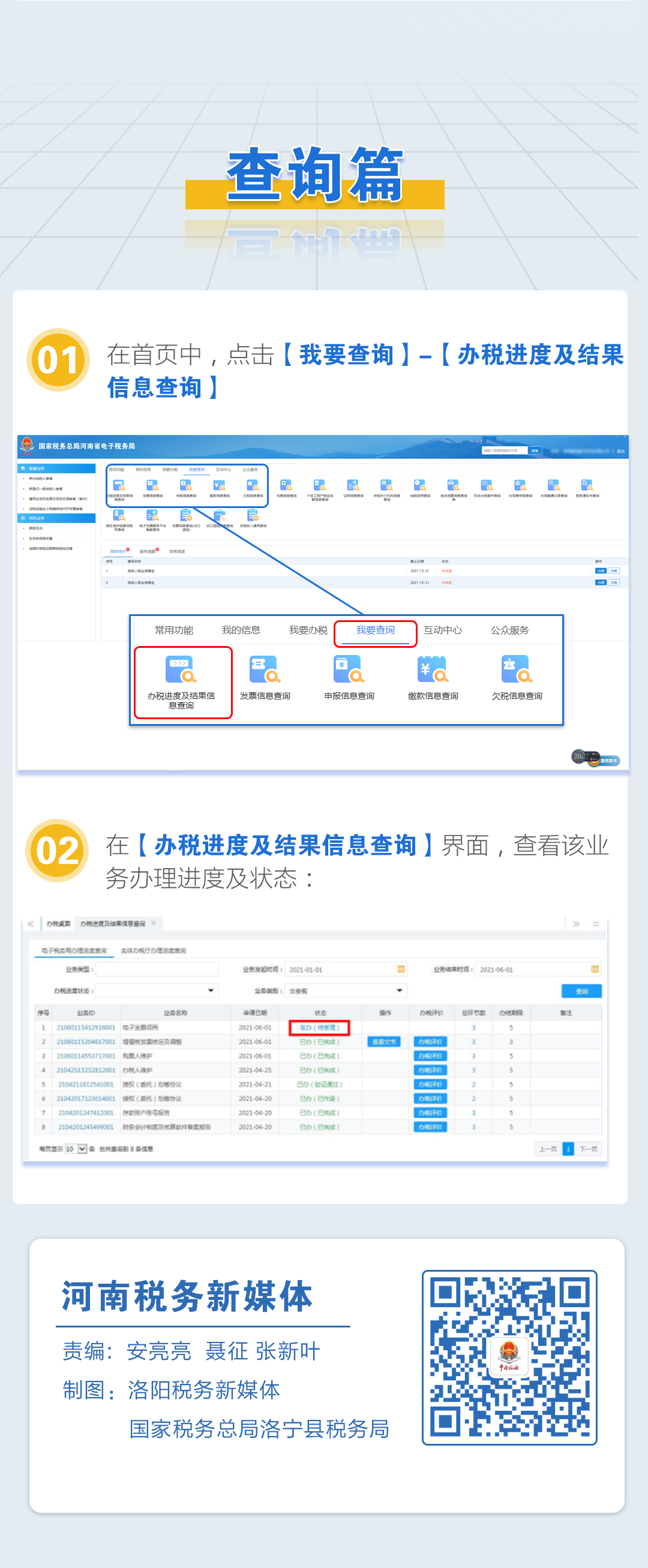This screenshot has height=1568, width=648.
Task: Switch to 互动中心 tab in enlarged callout
Action: coord(443,630)
